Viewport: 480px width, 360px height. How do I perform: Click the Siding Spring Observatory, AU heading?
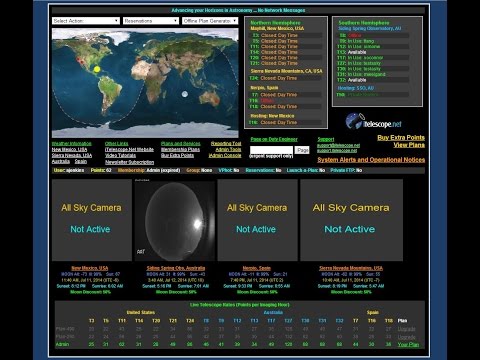click(370, 28)
